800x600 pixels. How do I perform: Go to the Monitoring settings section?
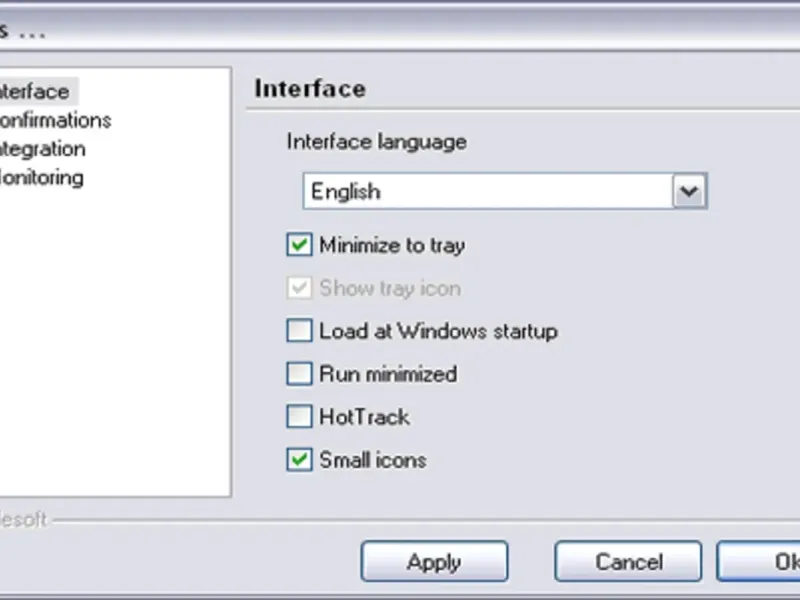(x=42, y=179)
